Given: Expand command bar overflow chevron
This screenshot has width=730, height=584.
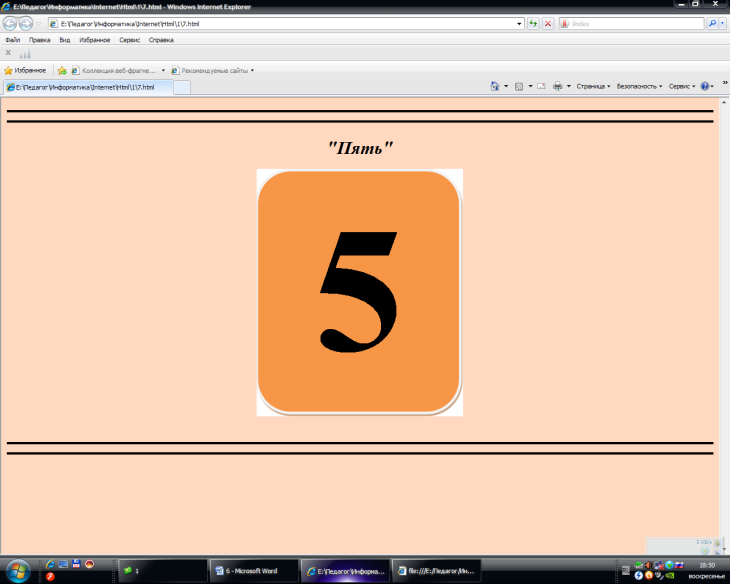Looking at the screenshot, I should (725, 82).
